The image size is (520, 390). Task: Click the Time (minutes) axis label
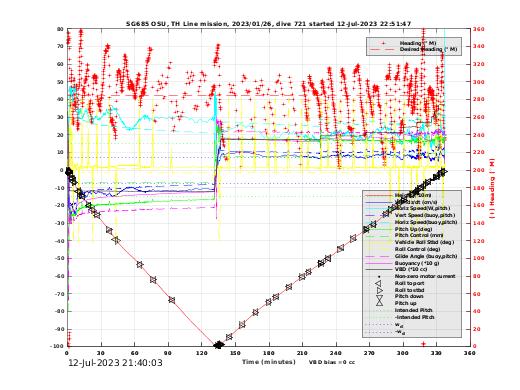tap(269, 362)
